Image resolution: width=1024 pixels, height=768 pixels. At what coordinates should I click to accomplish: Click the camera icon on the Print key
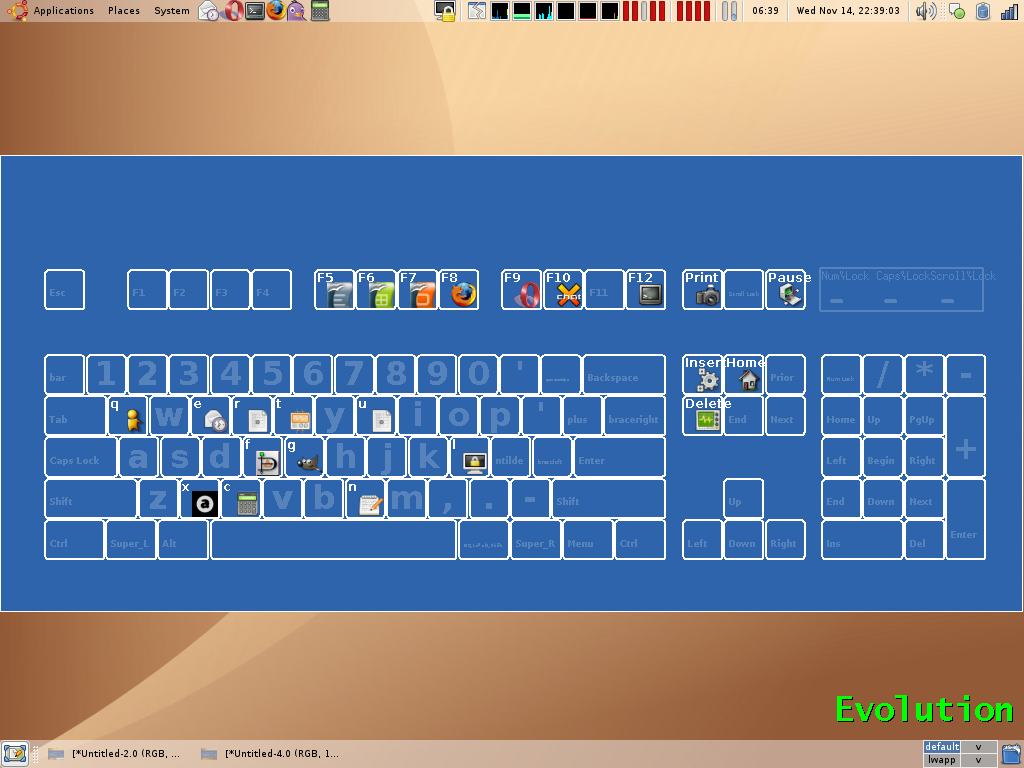[x=708, y=295]
